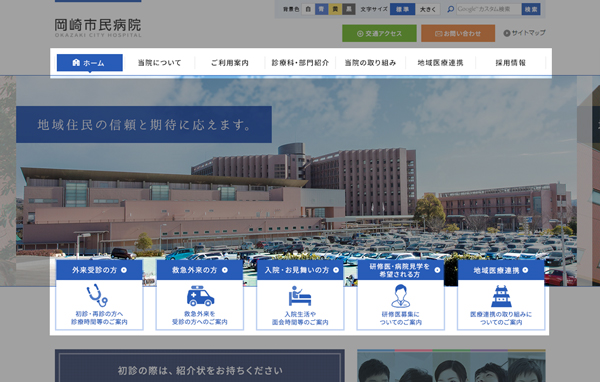
Task: Click the 入院生活や面会時間等のご案内 text
Action: click(300, 318)
